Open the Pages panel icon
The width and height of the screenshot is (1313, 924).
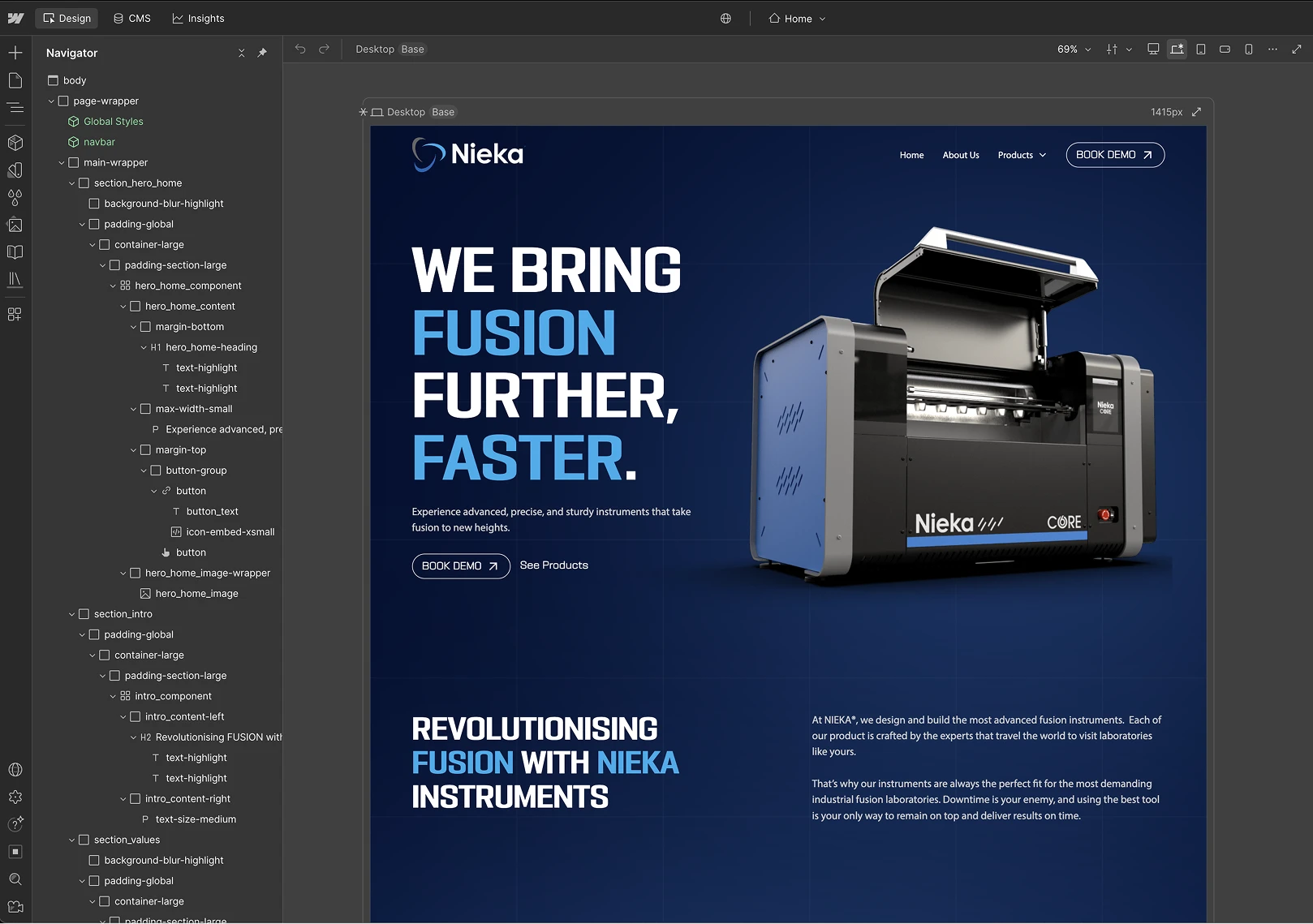(15, 80)
